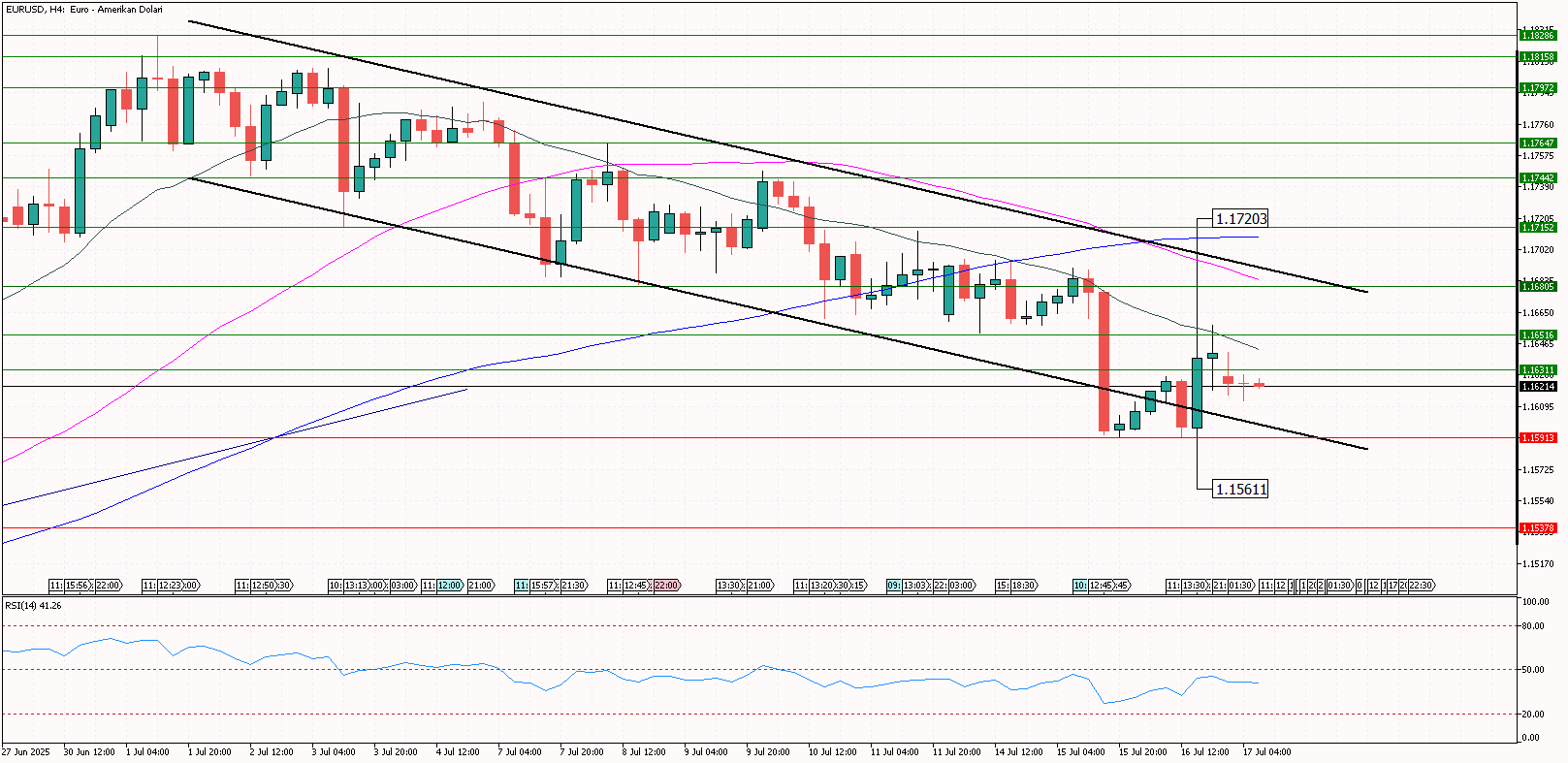
Task: Click the 1.16650 price axis value
Action: coord(1539,313)
